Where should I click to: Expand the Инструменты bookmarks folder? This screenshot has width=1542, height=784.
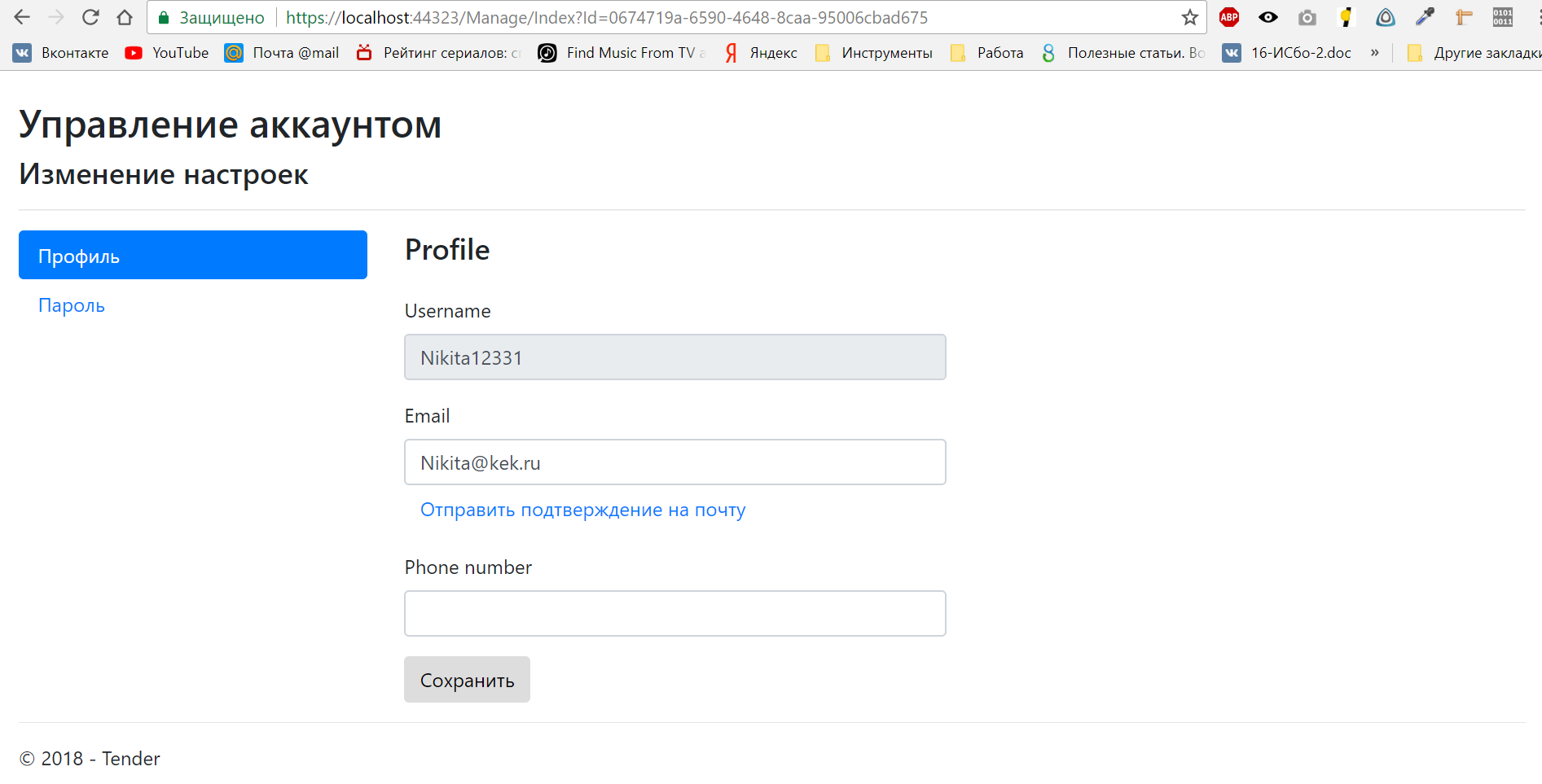pos(874,53)
